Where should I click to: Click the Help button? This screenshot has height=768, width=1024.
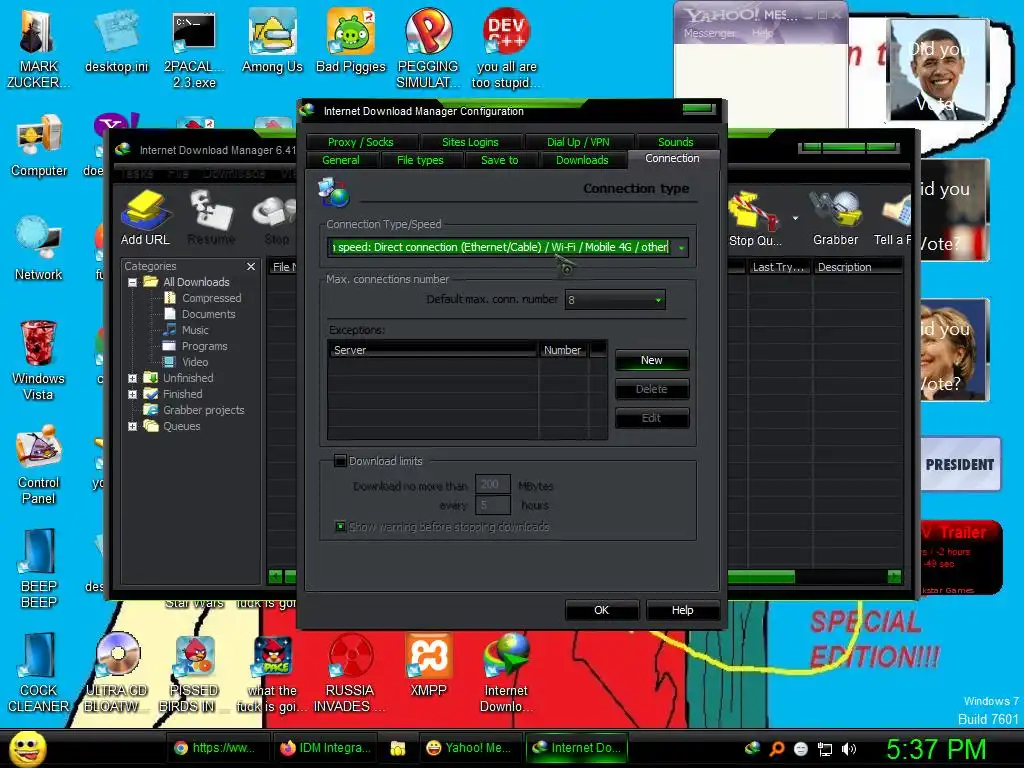[x=682, y=610]
